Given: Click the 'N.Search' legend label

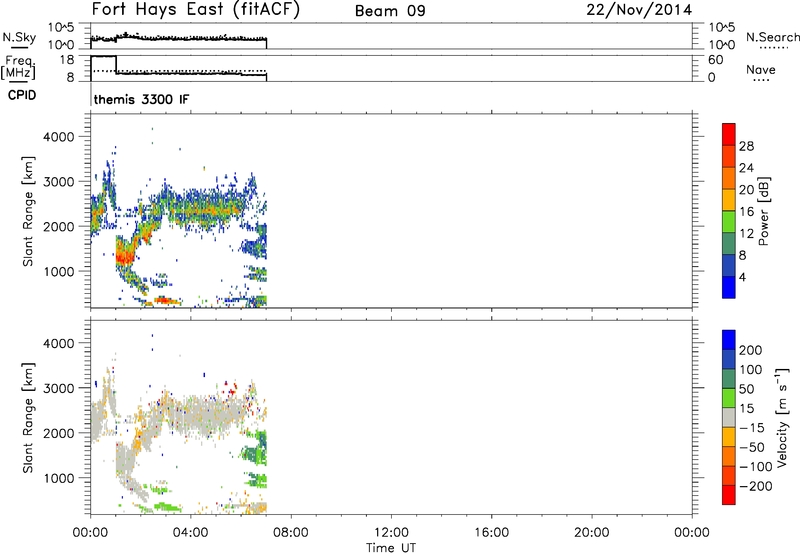Looking at the screenshot, I should click(x=772, y=37).
